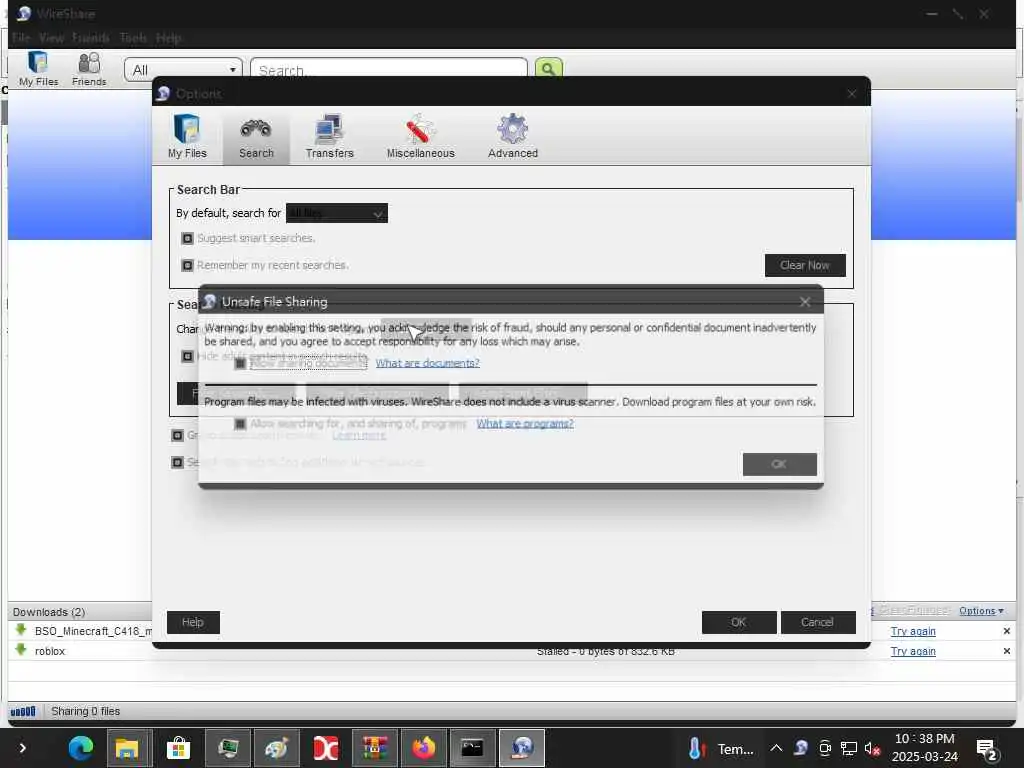Open View menu in WireShare
Viewport: 1024px width, 768px height.
(x=51, y=38)
